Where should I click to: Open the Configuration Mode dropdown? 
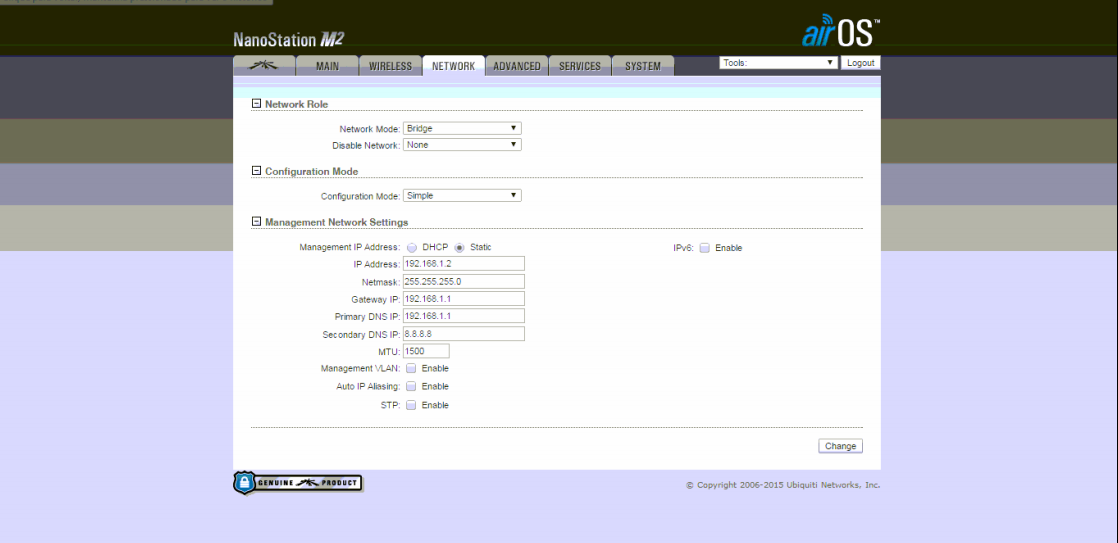tap(462, 195)
